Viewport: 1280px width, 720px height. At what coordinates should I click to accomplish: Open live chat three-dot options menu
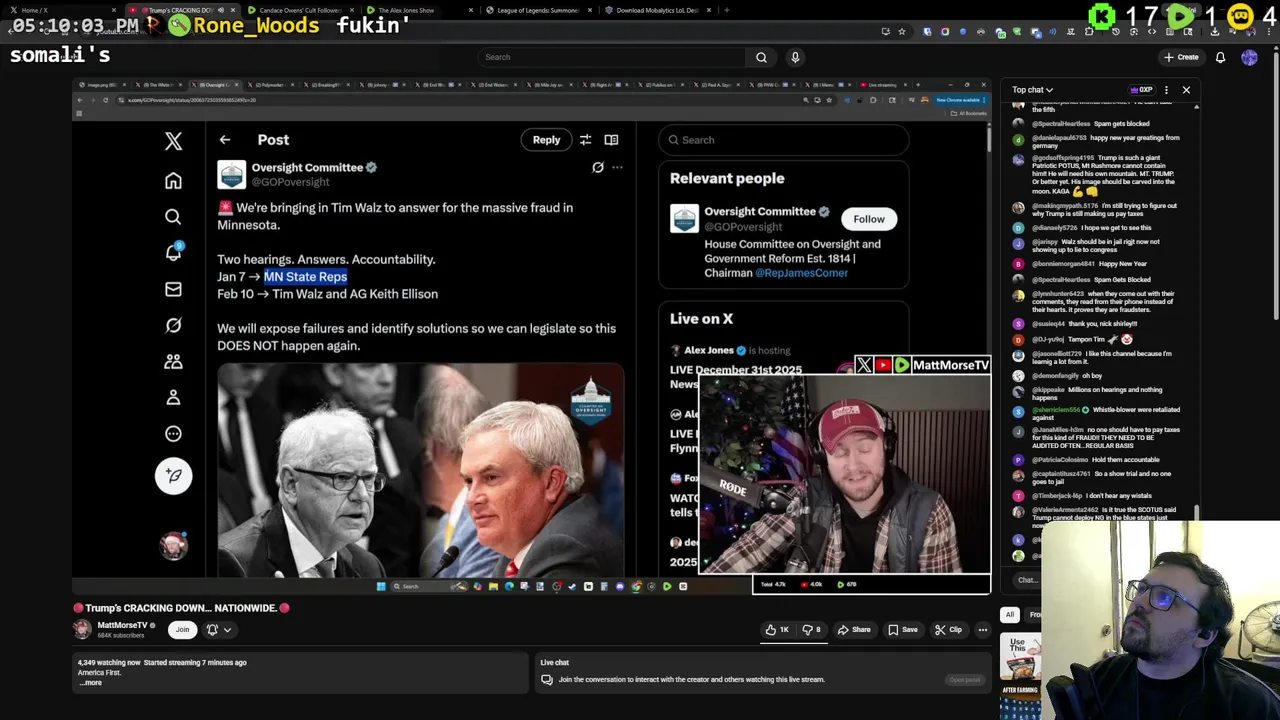point(1166,90)
